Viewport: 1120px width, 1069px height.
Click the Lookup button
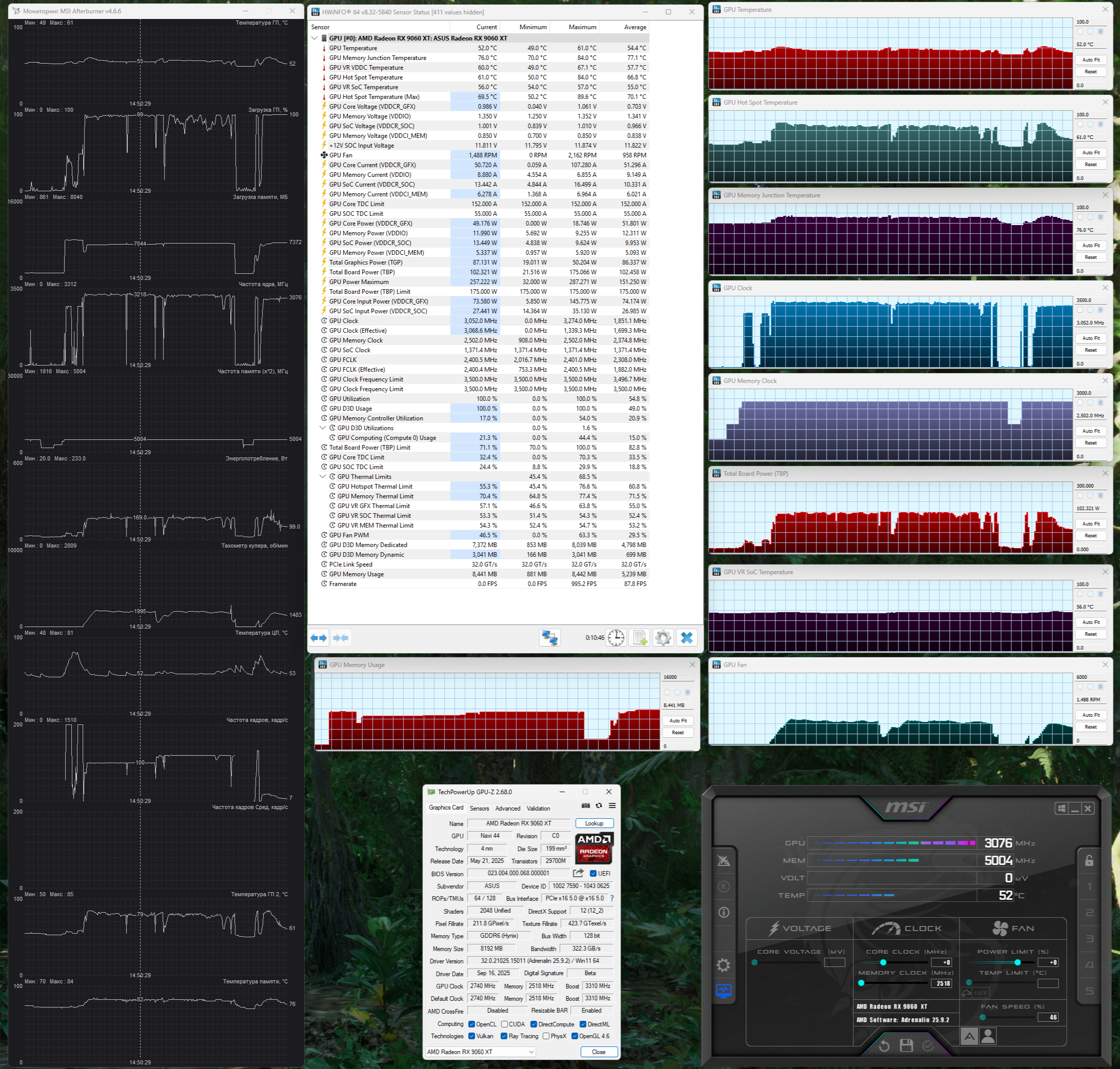point(594,823)
